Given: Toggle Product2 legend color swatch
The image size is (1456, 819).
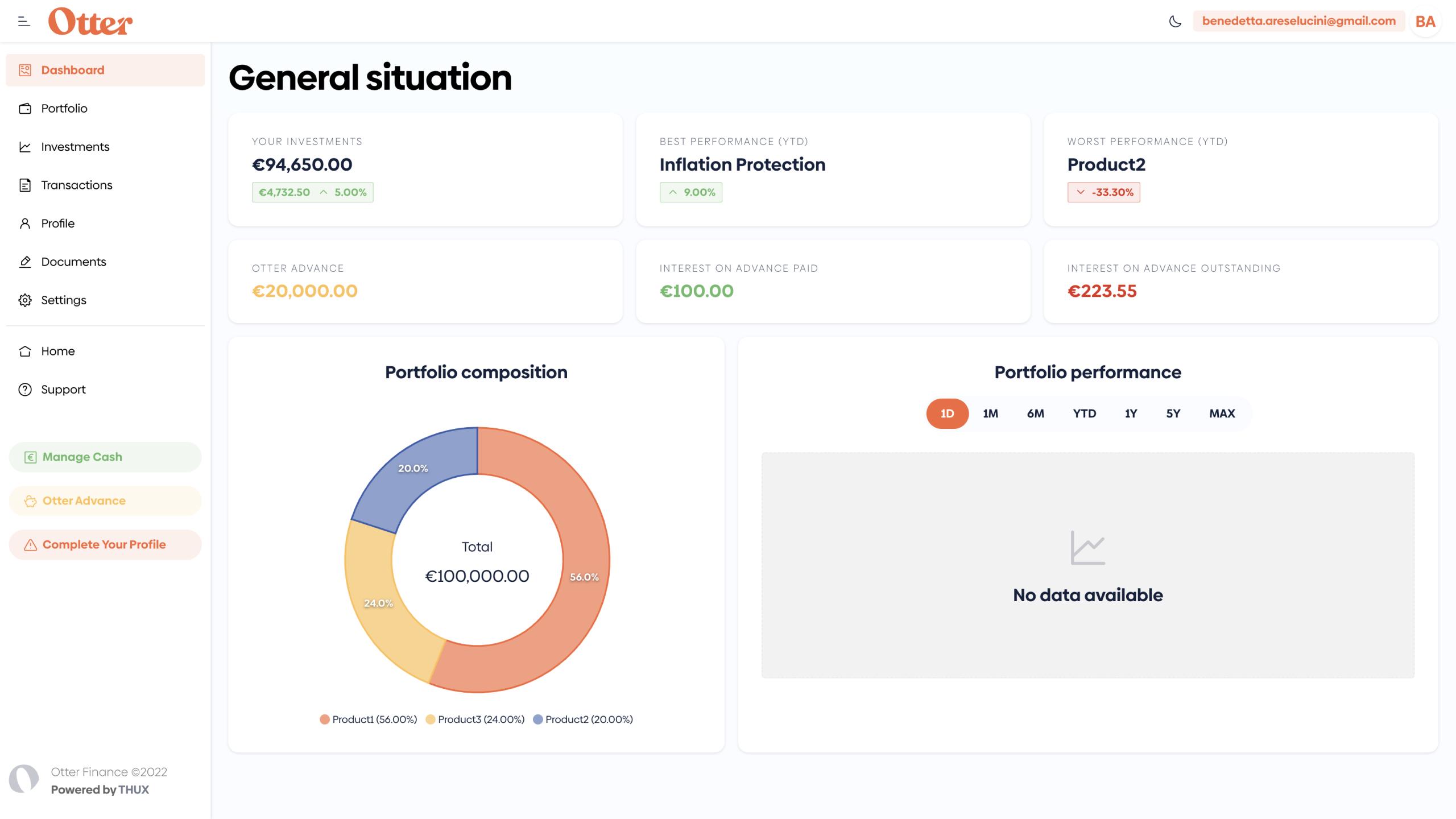Looking at the screenshot, I should pyautogui.click(x=537, y=719).
